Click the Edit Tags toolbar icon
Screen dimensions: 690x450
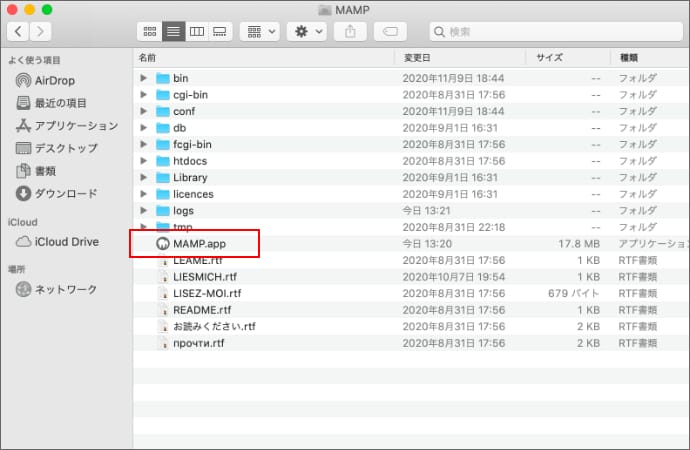(x=390, y=32)
